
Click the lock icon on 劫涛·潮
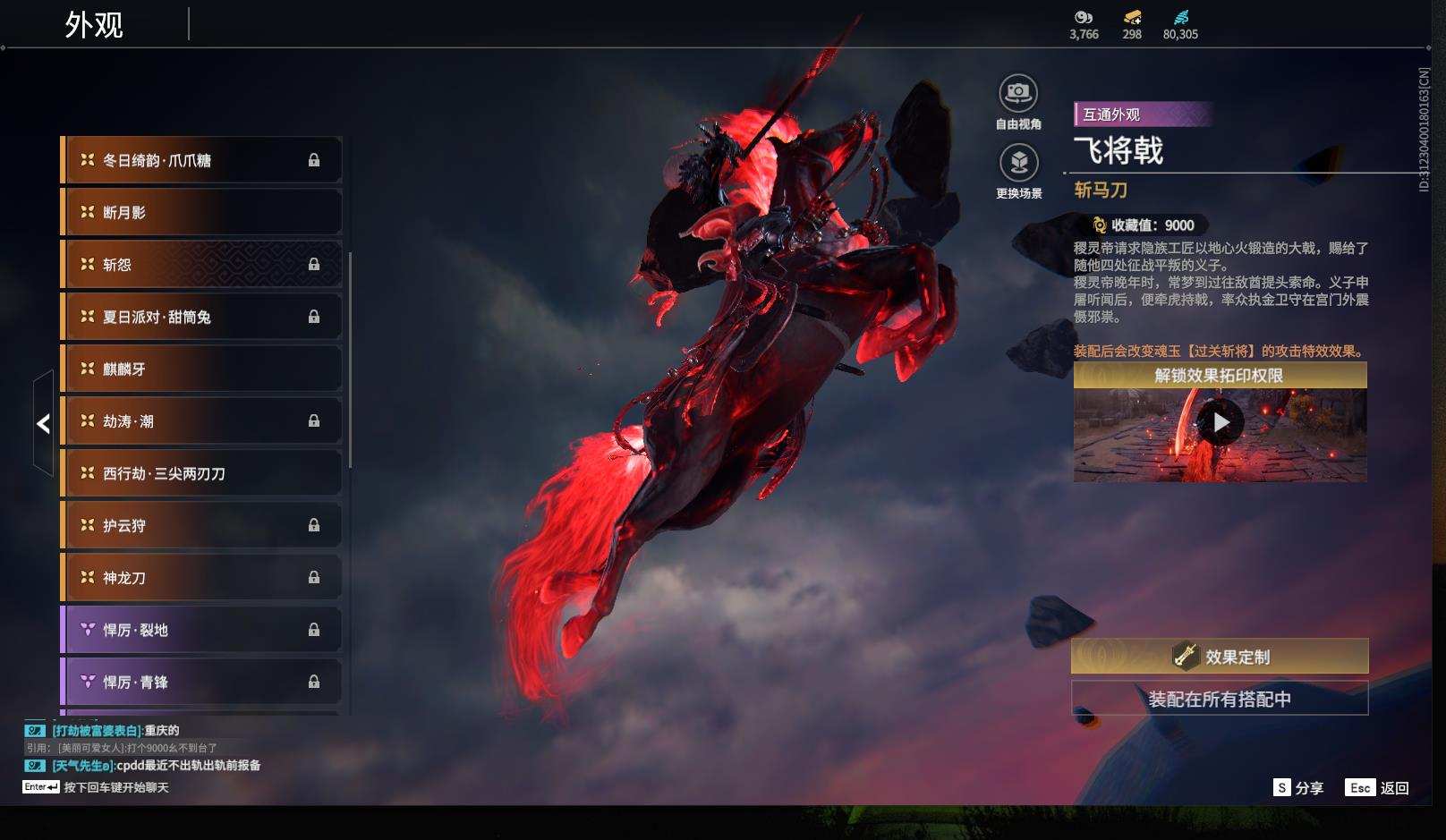pos(314,421)
